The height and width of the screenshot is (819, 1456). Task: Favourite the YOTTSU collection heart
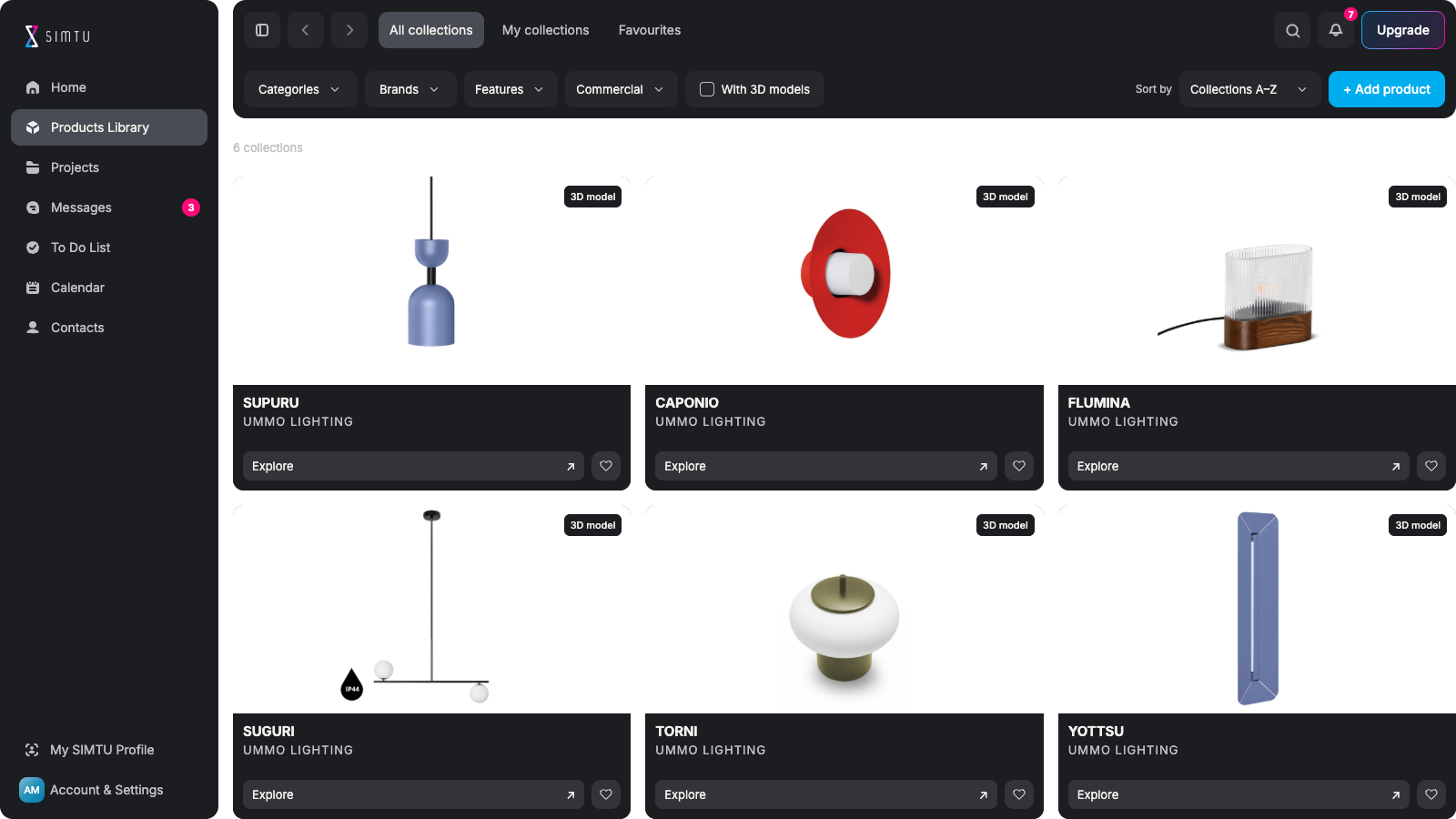1431,794
